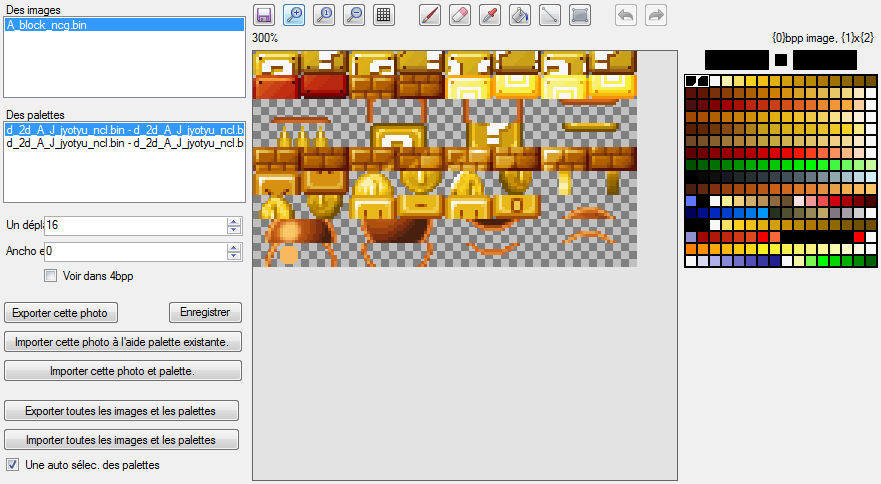Image resolution: width=881 pixels, height=484 pixels.
Task: Select the eraser tool
Action: (x=460, y=15)
